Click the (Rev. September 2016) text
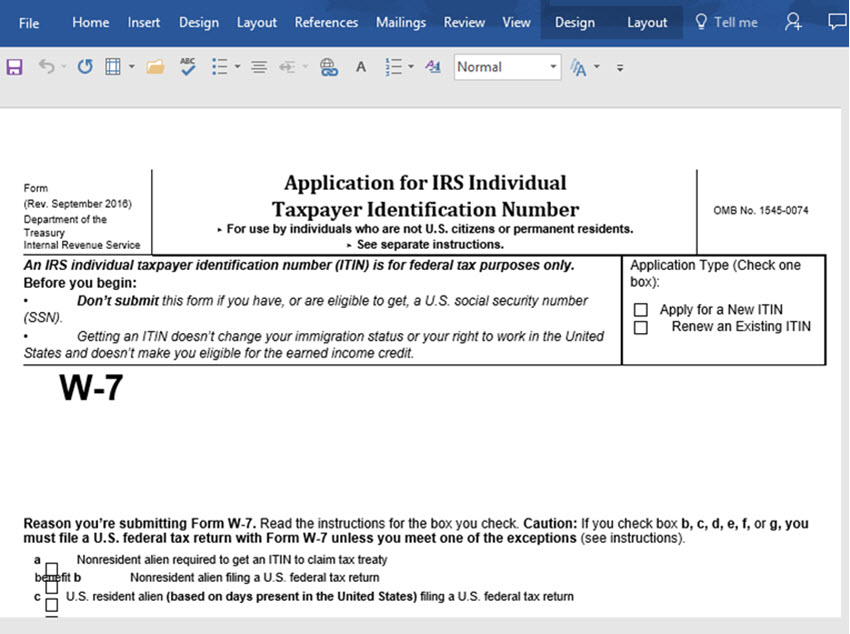This screenshot has height=634, width=850. tap(78, 204)
